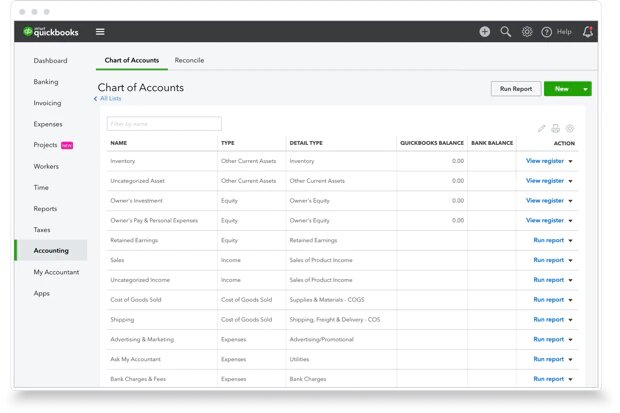Run report for Cost of Goods Sold
This screenshot has width=620, height=413.
548,299
